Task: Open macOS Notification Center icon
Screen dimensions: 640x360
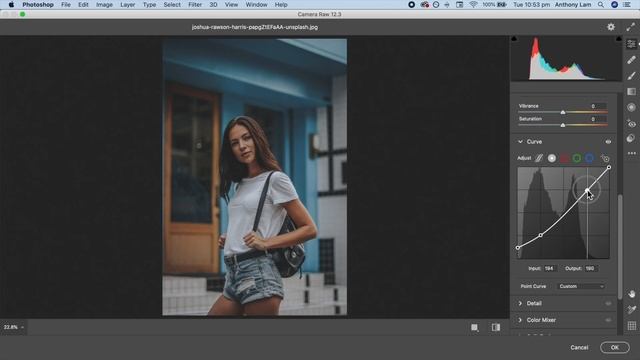Action: coord(627,5)
